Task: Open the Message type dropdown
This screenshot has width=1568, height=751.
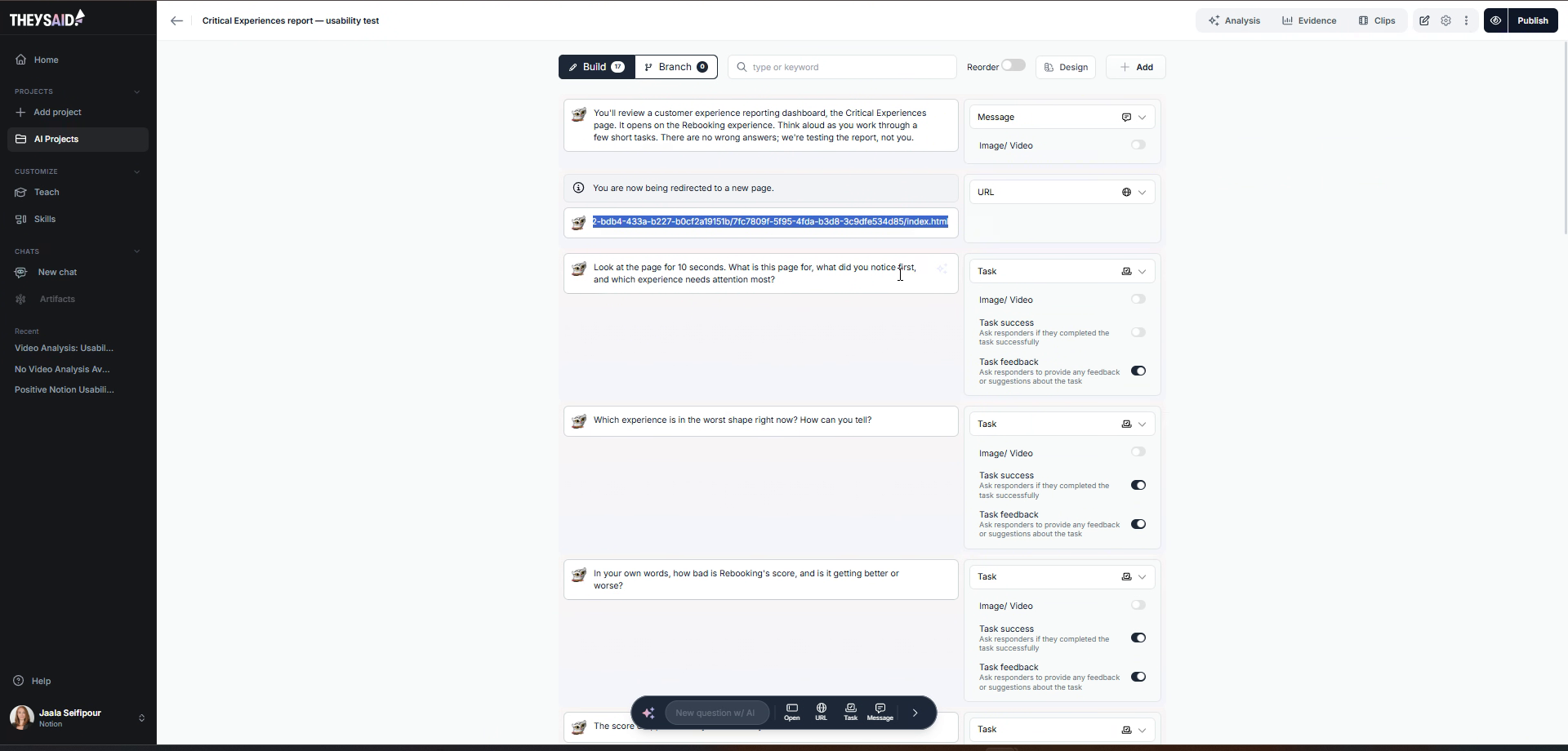Action: [1062, 118]
